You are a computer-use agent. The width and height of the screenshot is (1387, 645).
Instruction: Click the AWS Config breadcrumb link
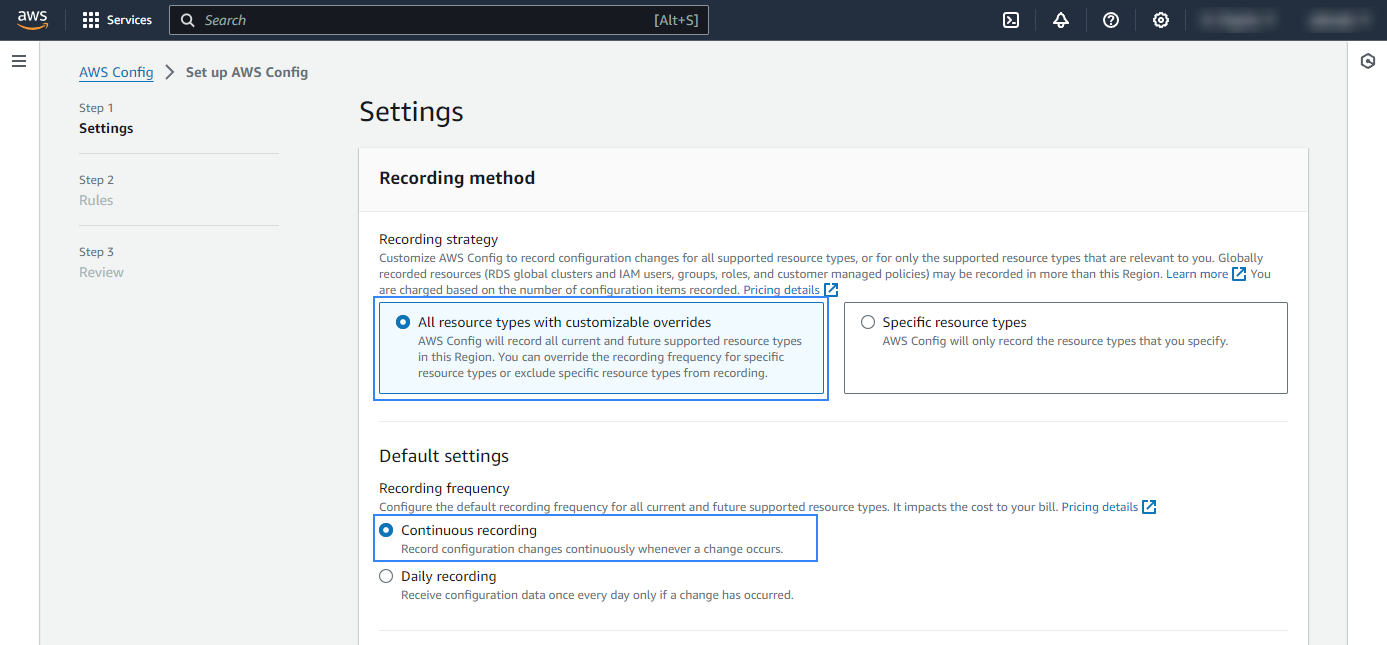[x=116, y=72]
